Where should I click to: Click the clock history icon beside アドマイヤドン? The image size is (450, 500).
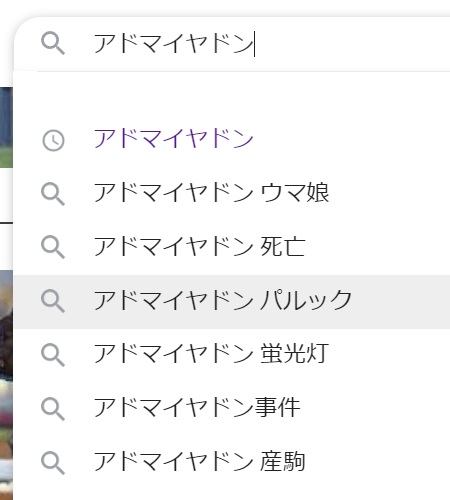pyautogui.click(x=53, y=141)
